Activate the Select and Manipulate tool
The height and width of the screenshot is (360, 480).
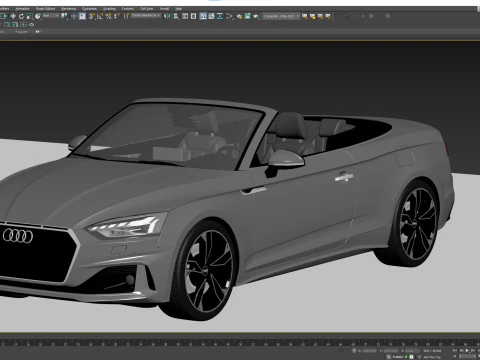[x=74, y=16]
